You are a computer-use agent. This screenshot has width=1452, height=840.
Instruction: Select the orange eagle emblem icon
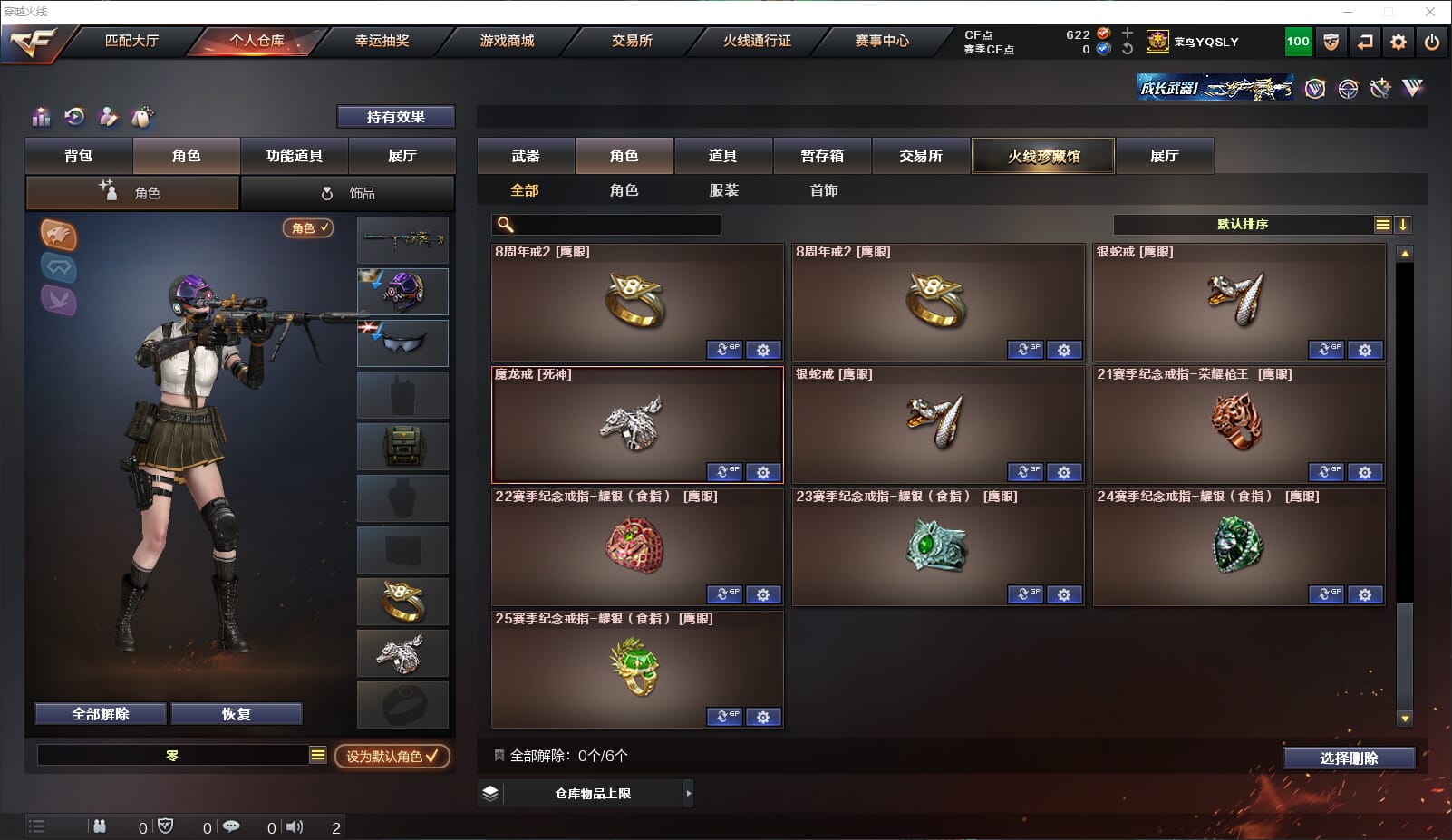tap(59, 235)
